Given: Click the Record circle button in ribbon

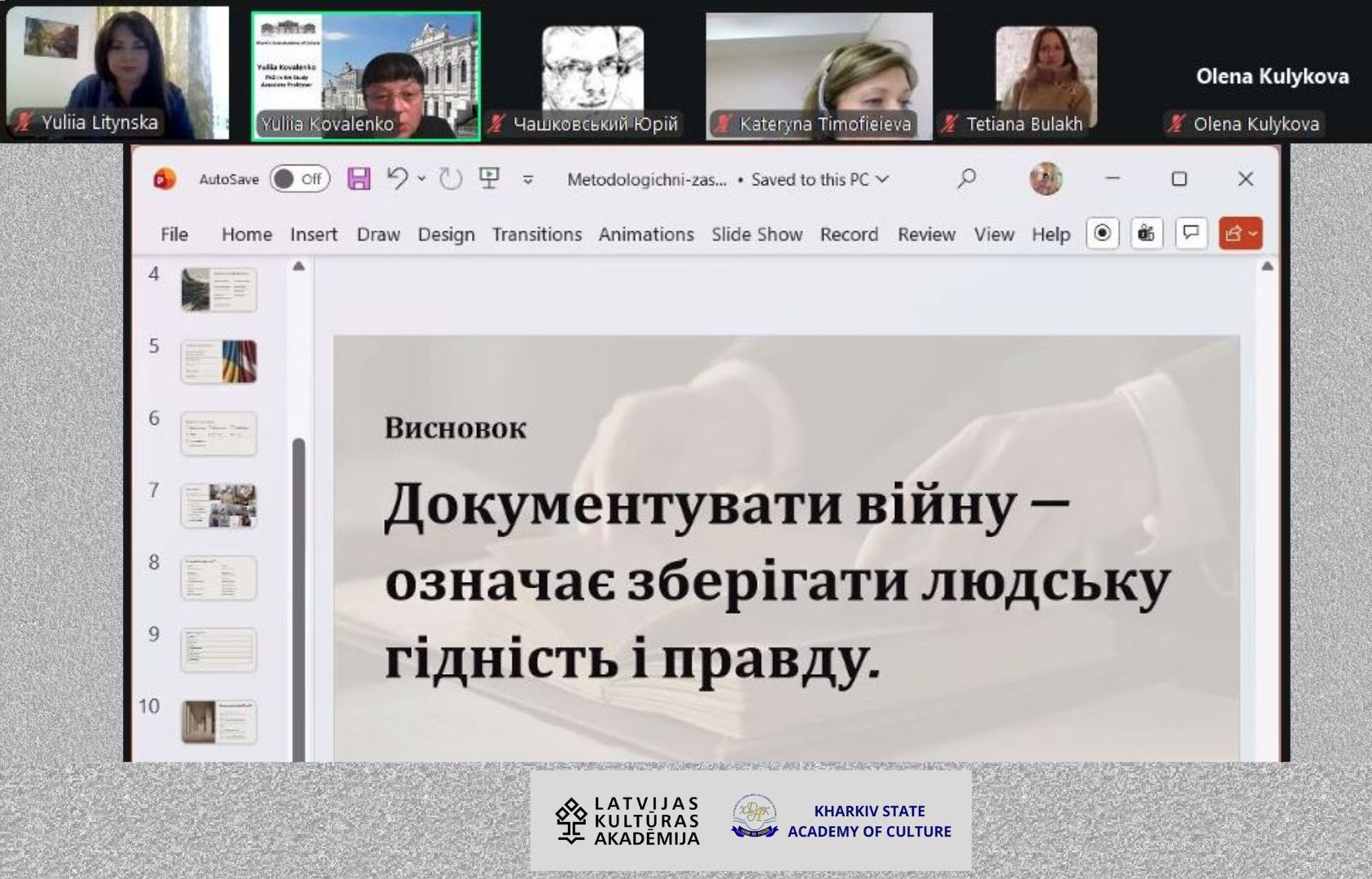Looking at the screenshot, I should pyautogui.click(x=1103, y=234).
